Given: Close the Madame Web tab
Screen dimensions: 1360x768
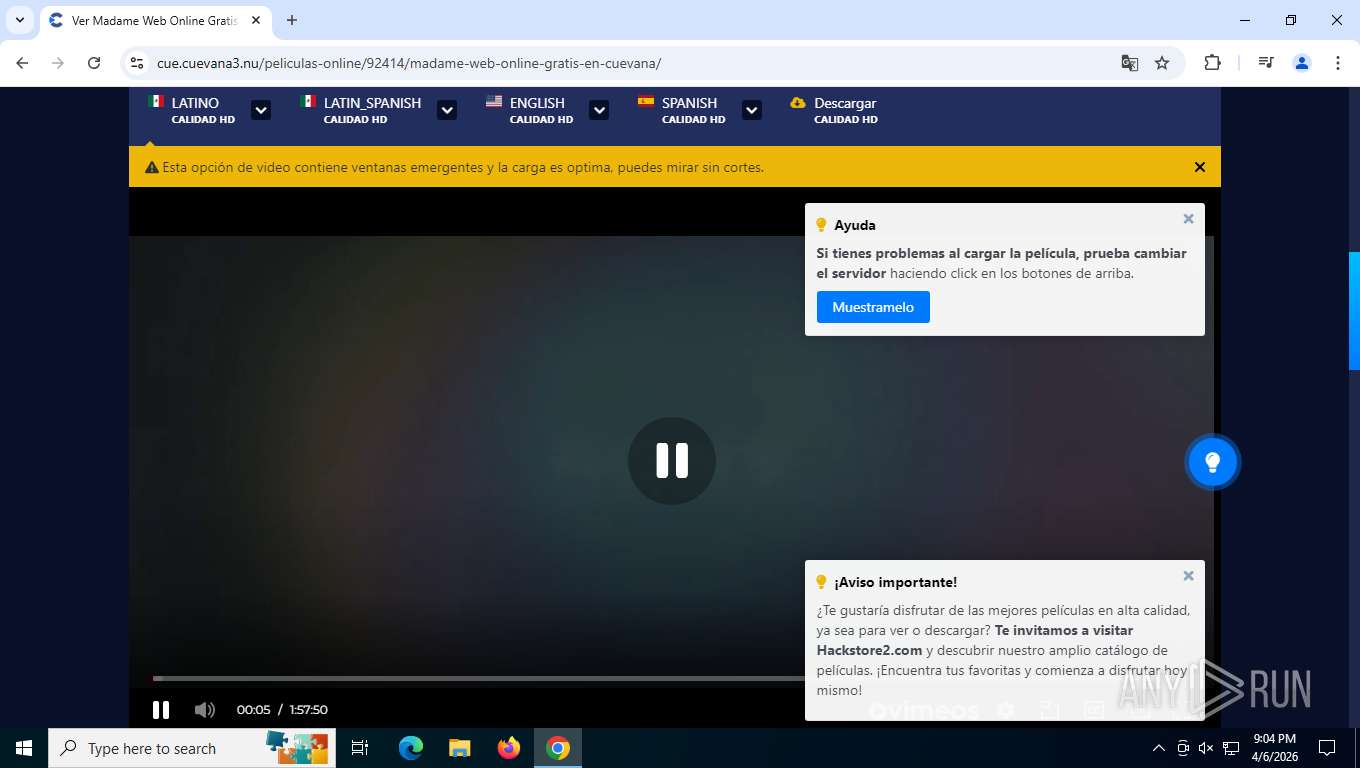Looking at the screenshot, I should [256, 20].
